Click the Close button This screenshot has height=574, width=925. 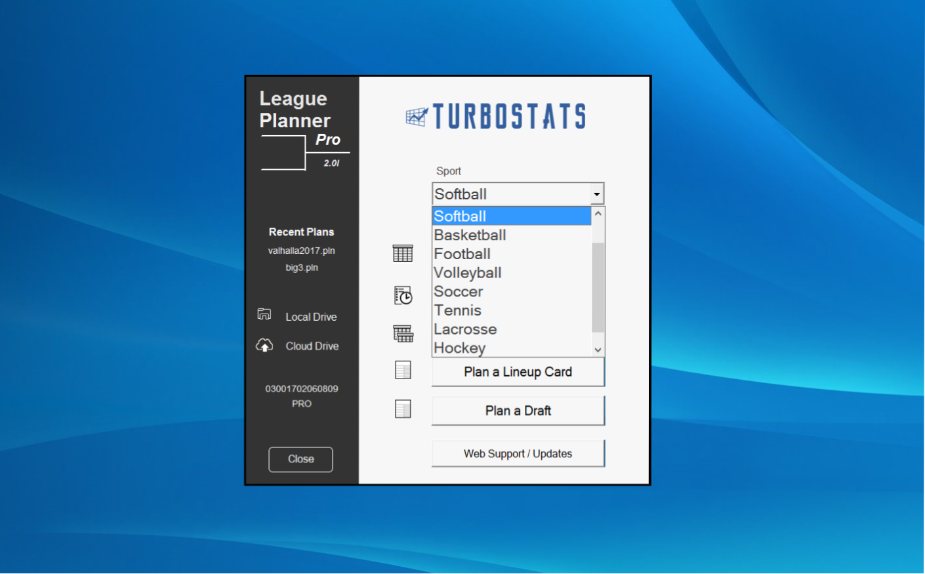tap(301, 459)
